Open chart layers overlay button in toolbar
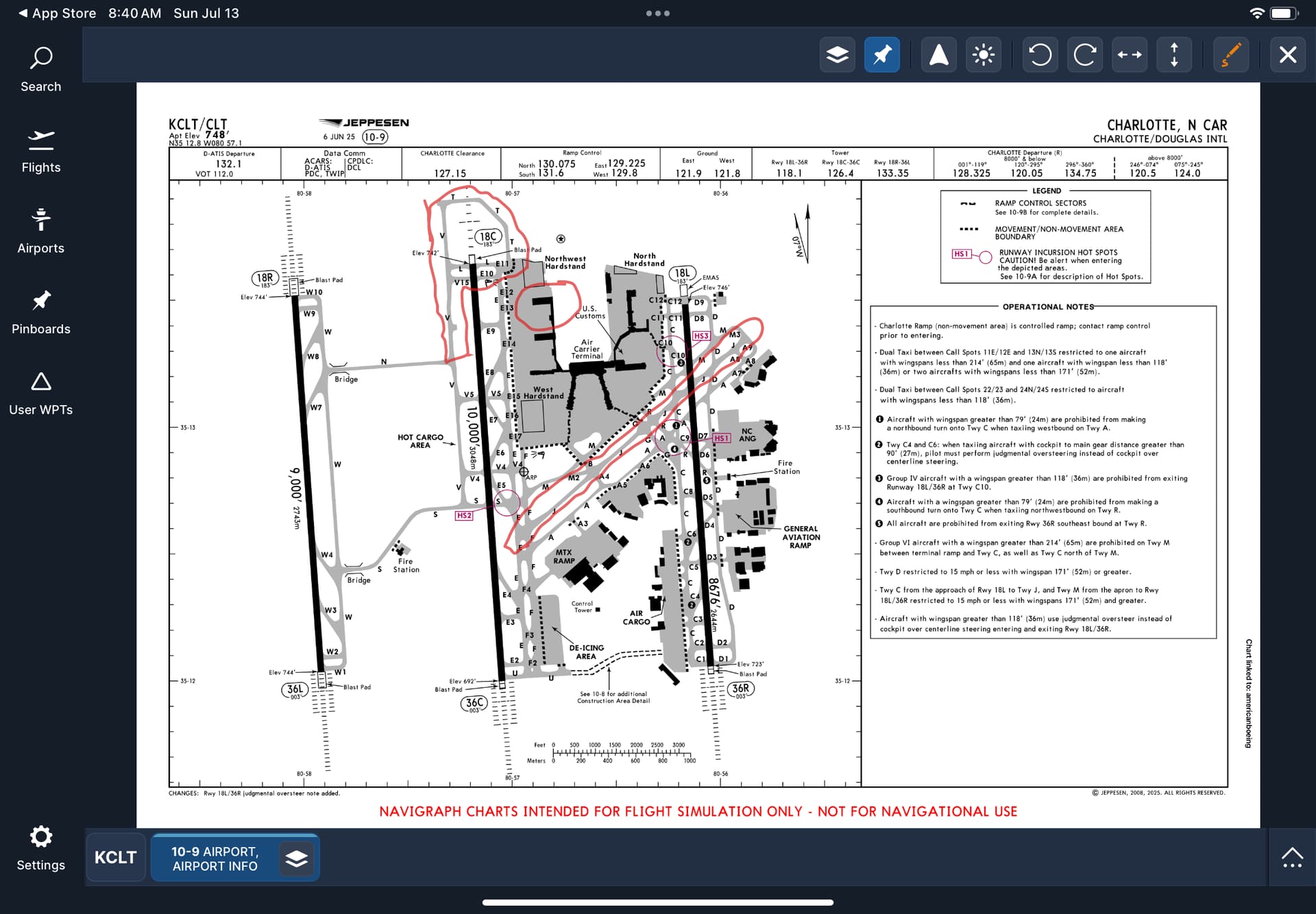Screen dimensions: 1316x914 [x=838, y=55]
